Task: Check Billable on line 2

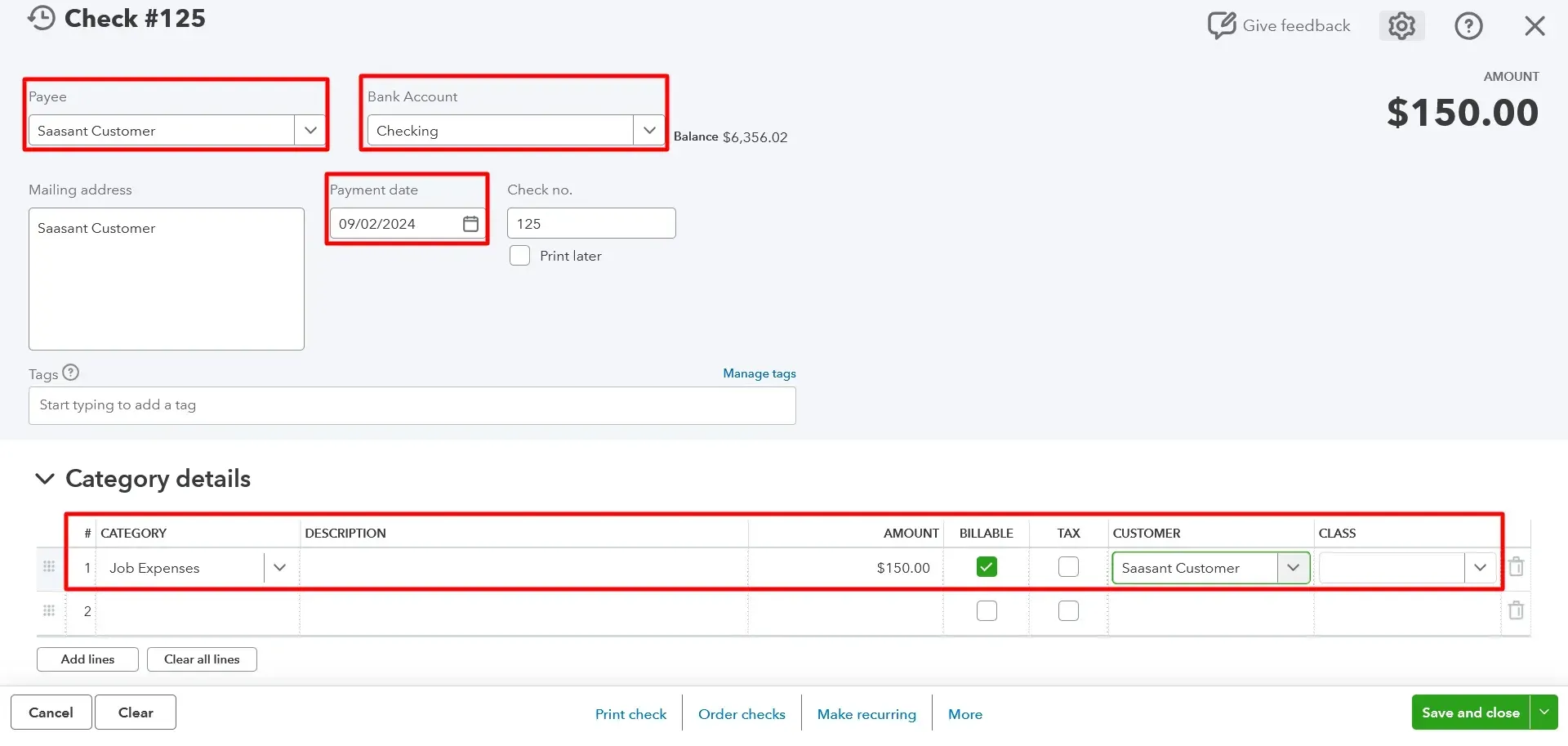Action: coord(987,610)
